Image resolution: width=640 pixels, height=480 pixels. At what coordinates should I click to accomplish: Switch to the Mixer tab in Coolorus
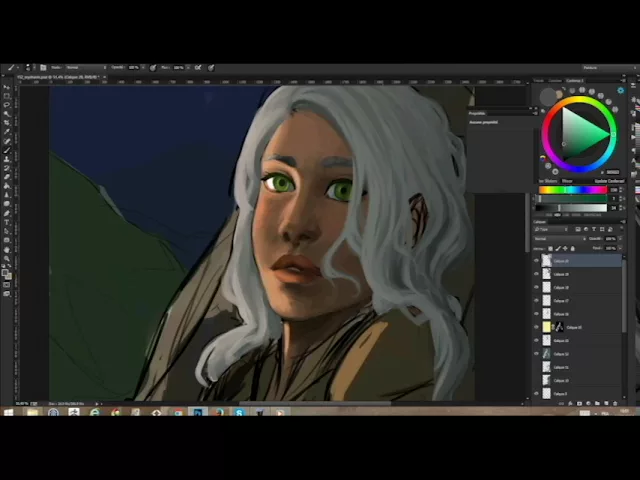(567, 181)
